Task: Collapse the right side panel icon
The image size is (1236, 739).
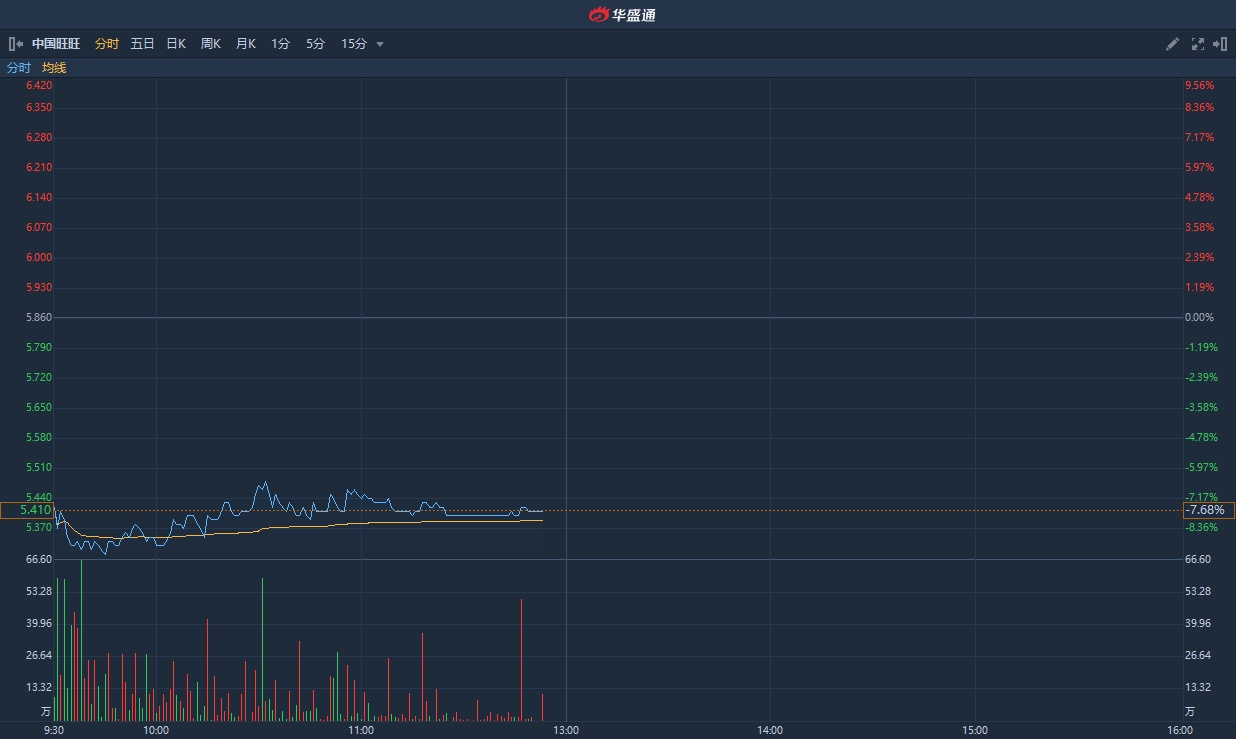Action: click(x=1220, y=44)
